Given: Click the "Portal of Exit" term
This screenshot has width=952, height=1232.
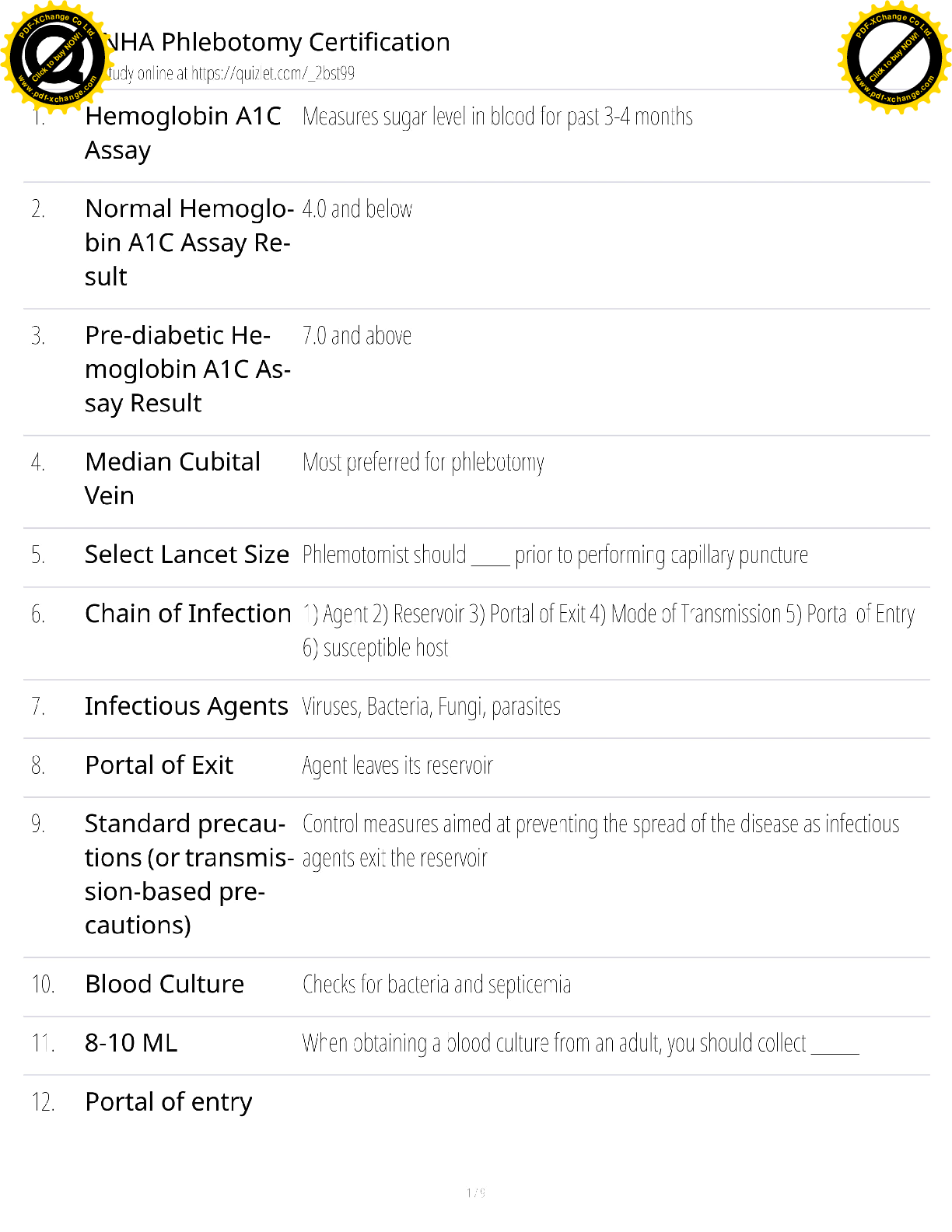Looking at the screenshot, I should click(x=159, y=765).
